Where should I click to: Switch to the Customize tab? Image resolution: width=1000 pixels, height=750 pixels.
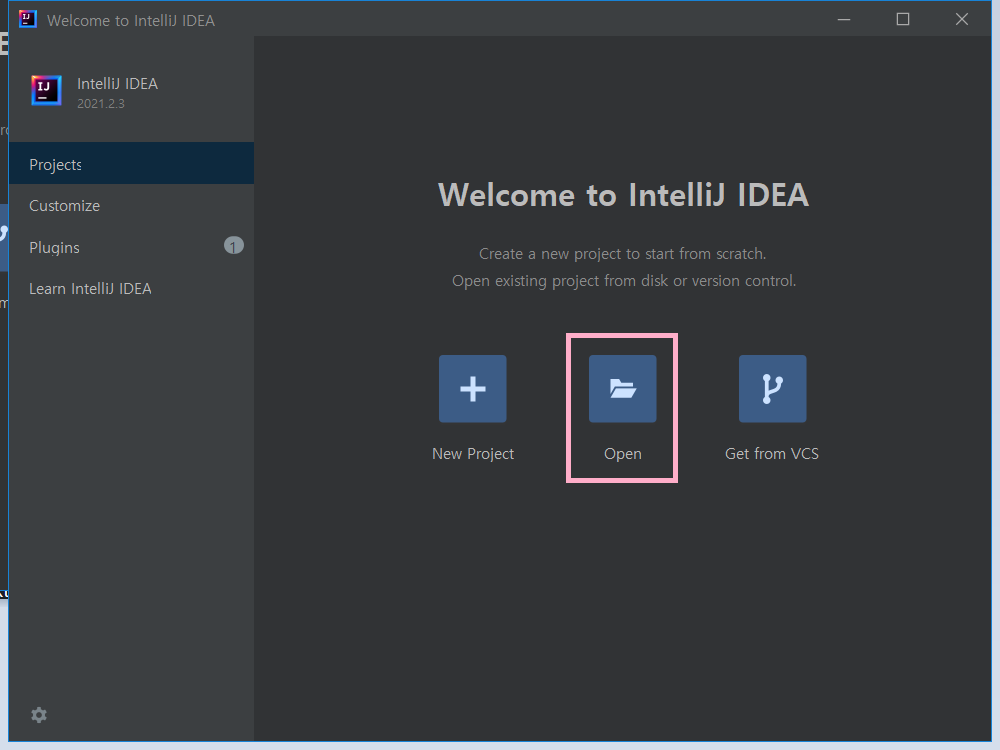131,205
